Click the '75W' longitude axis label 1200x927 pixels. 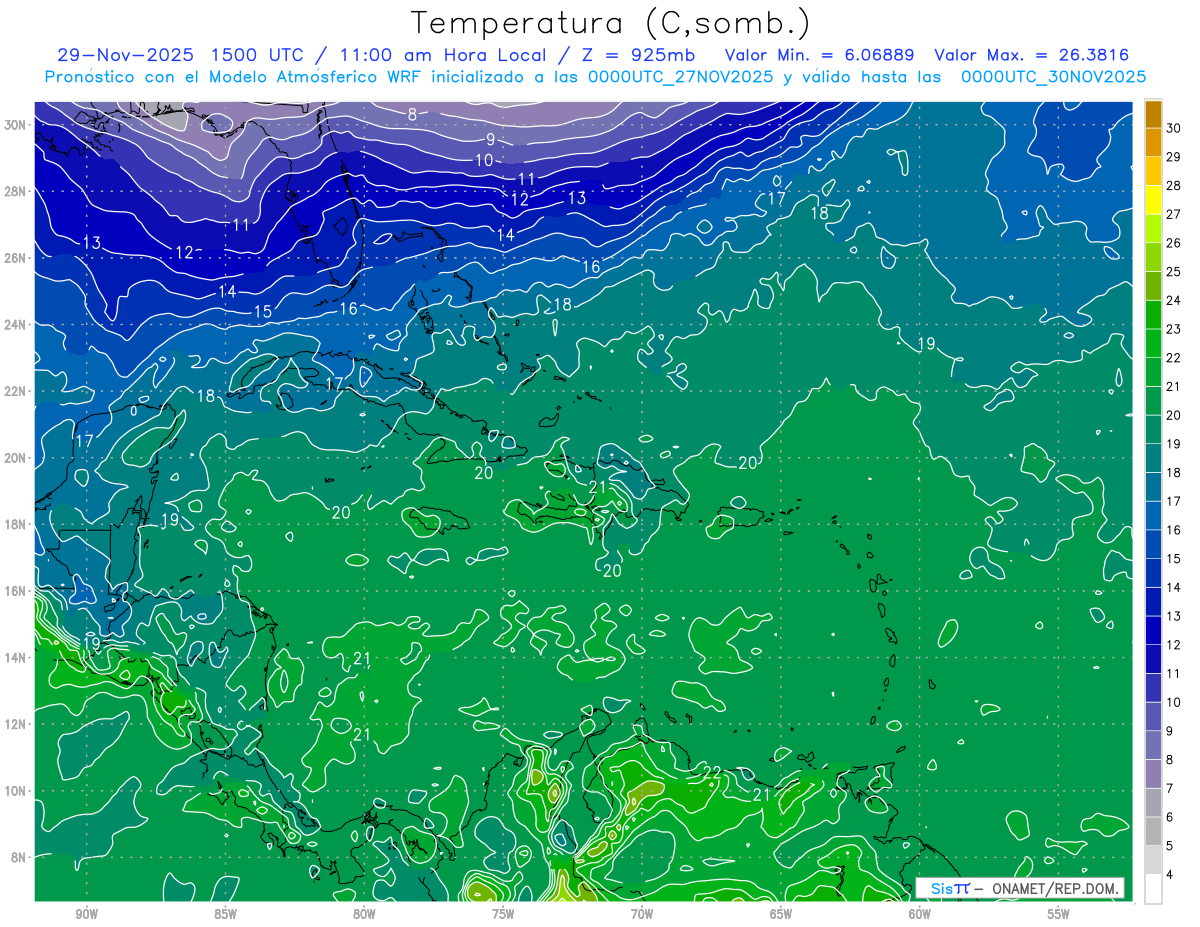pyautogui.click(x=503, y=914)
